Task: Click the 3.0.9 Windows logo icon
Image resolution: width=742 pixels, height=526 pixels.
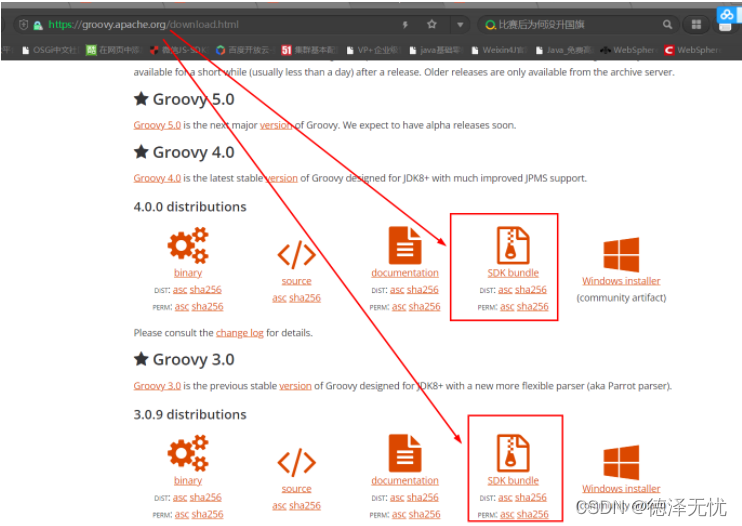Action: (x=621, y=462)
